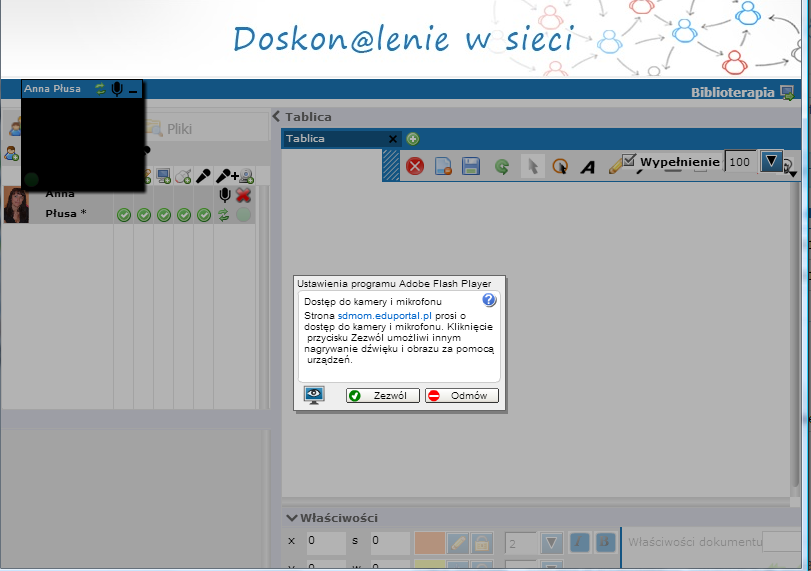Click the x coordinate input field
This screenshot has width=811, height=571.
(326, 543)
